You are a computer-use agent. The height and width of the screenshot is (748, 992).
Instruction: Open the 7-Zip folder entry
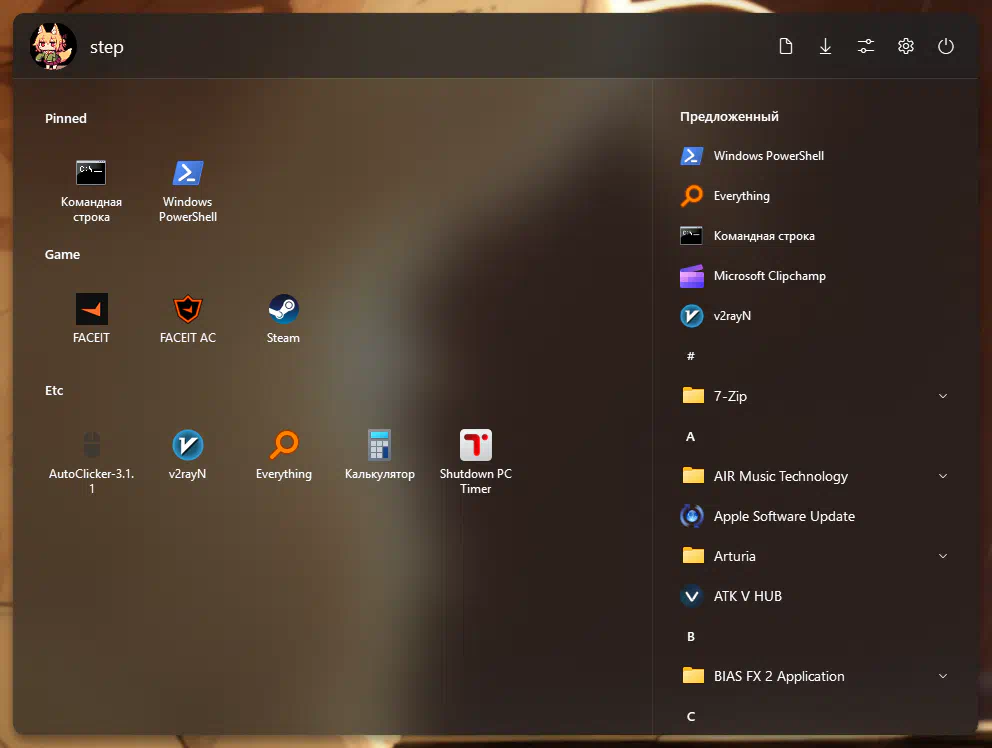(815, 396)
